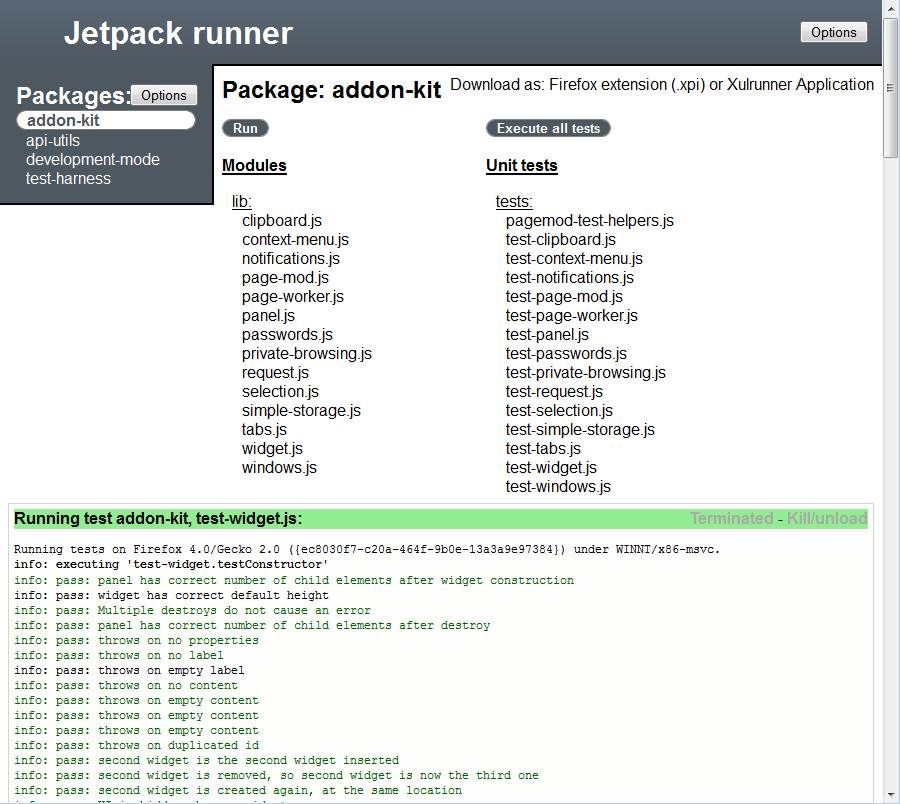Viewport: 900px width, 804px height.
Task: Open the selection.js module
Action: click(x=280, y=391)
